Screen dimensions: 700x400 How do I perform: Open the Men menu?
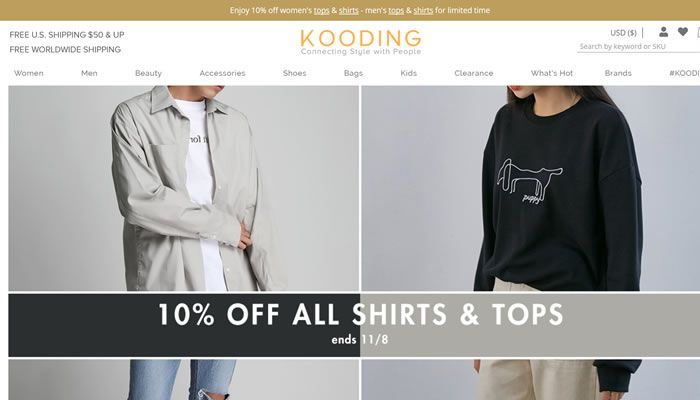pos(89,73)
